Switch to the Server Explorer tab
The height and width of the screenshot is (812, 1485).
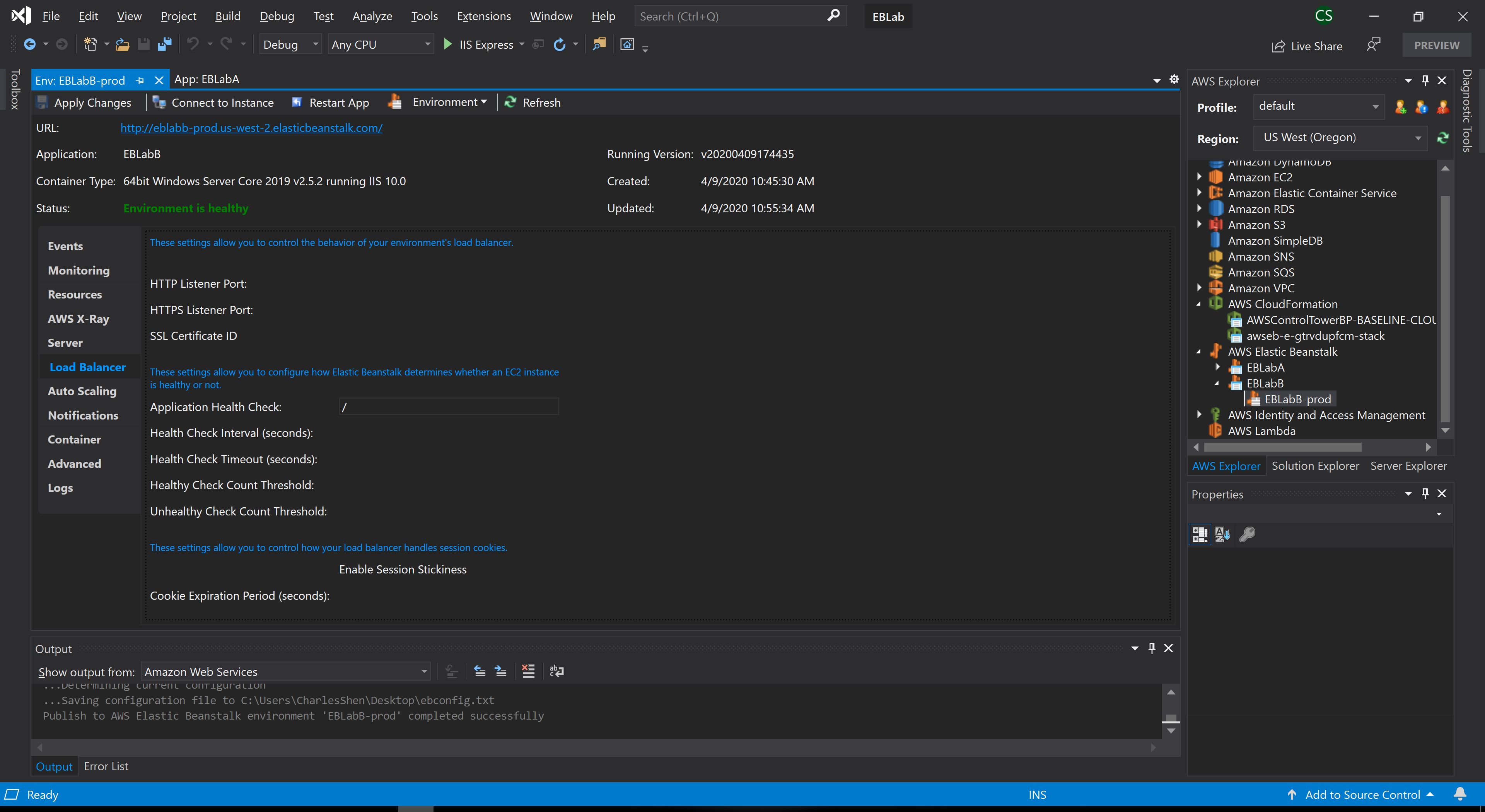(x=1408, y=466)
